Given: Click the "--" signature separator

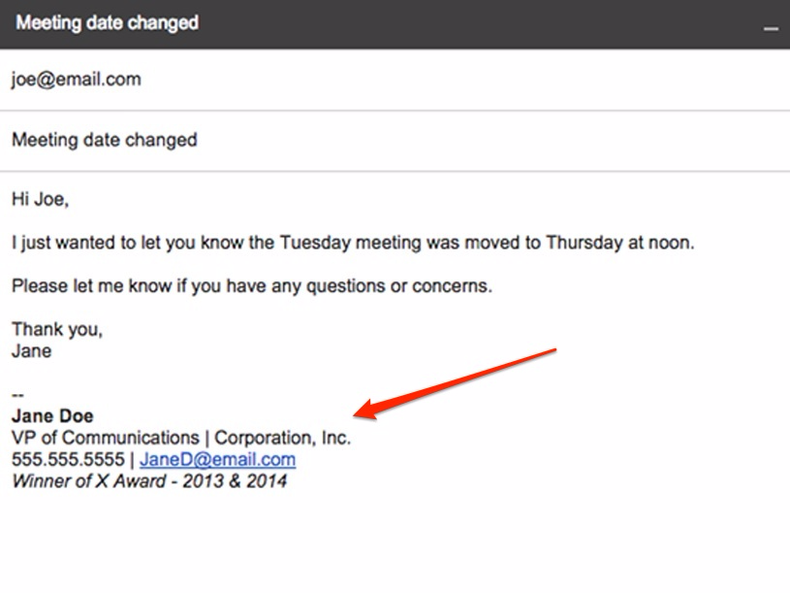Looking at the screenshot, I should click(x=18, y=395).
